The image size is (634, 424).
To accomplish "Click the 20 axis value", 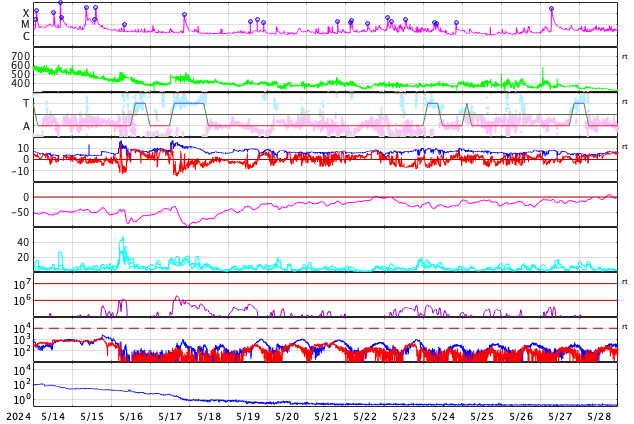I will (x=23, y=257).
